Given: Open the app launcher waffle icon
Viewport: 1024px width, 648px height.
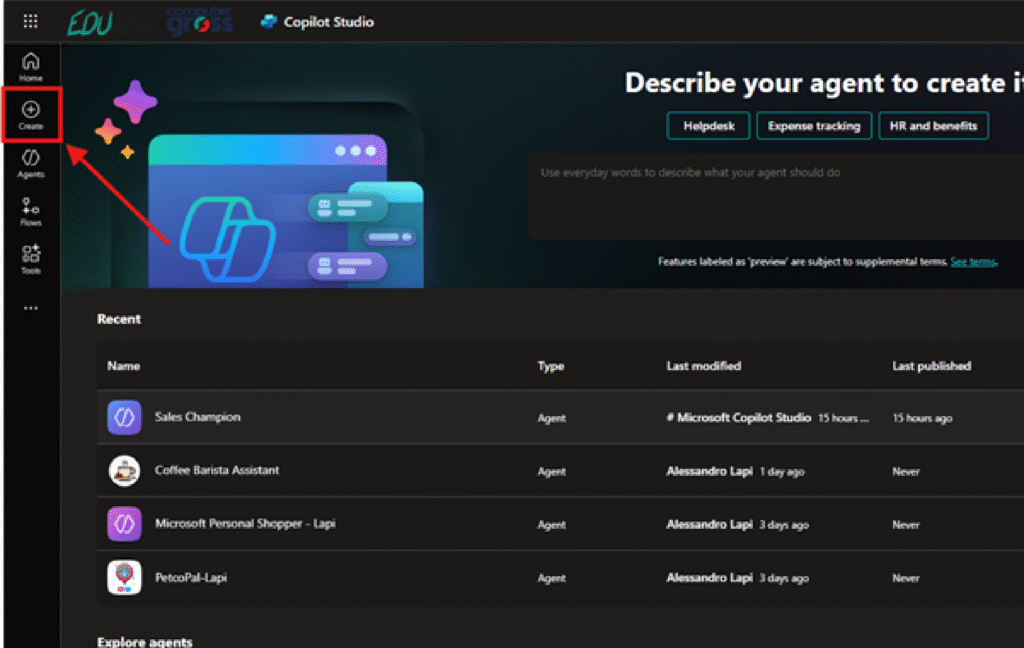Looking at the screenshot, I should 31,21.
